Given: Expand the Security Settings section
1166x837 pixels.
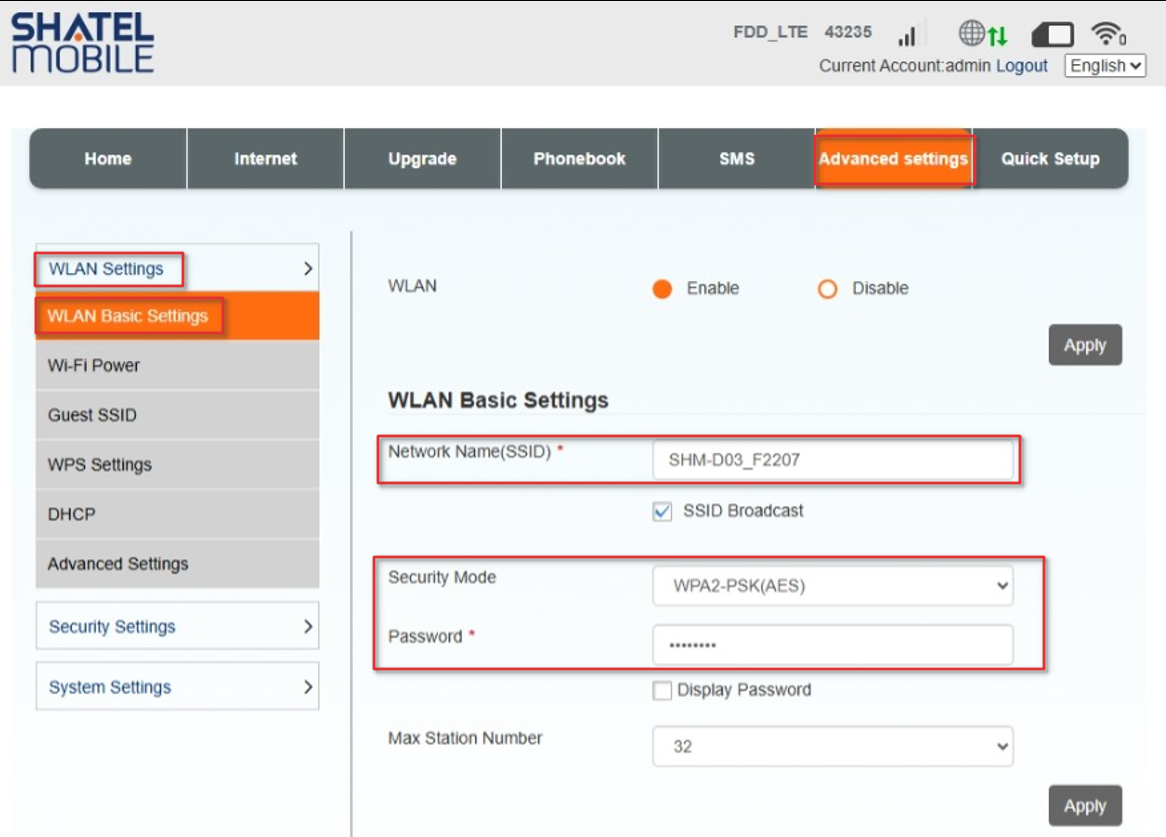Looking at the screenshot, I should click(x=177, y=627).
